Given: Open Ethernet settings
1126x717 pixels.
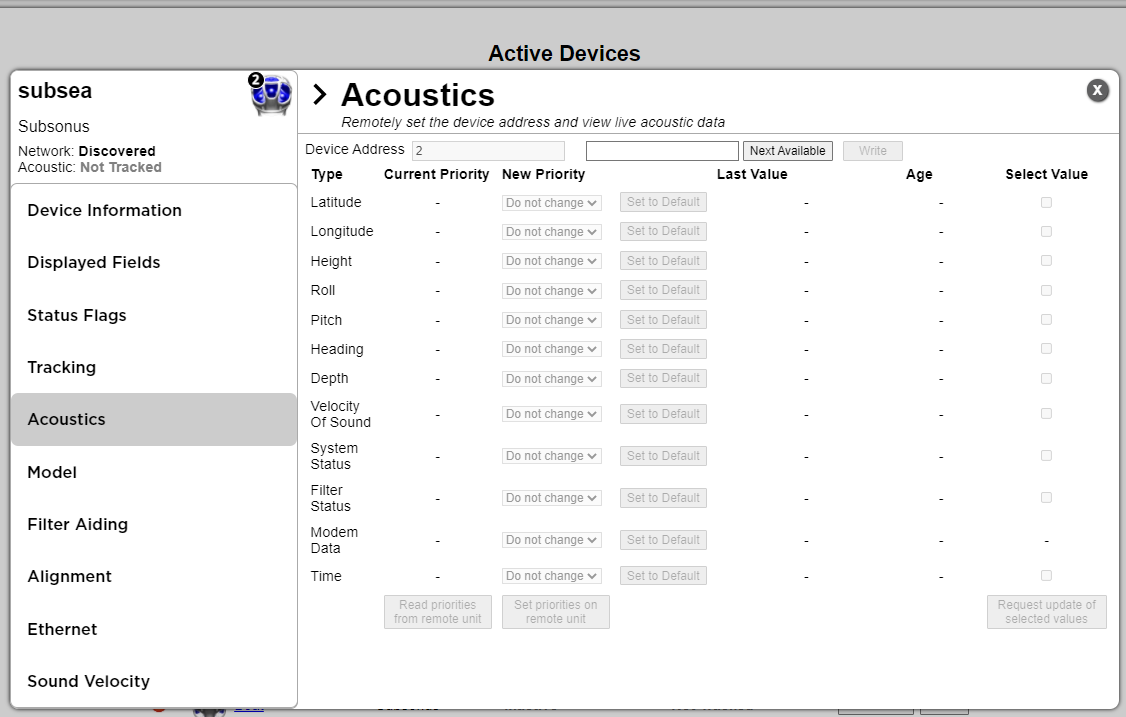Looking at the screenshot, I should [154, 629].
